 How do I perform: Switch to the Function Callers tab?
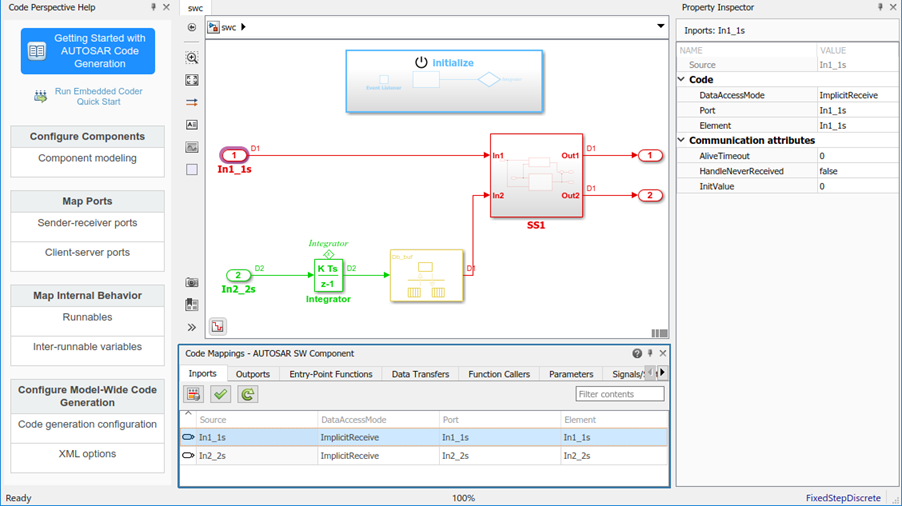499,374
